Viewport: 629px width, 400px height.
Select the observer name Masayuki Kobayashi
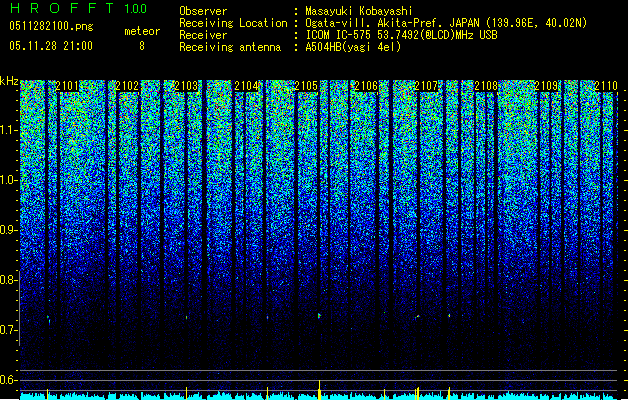click(x=359, y=11)
